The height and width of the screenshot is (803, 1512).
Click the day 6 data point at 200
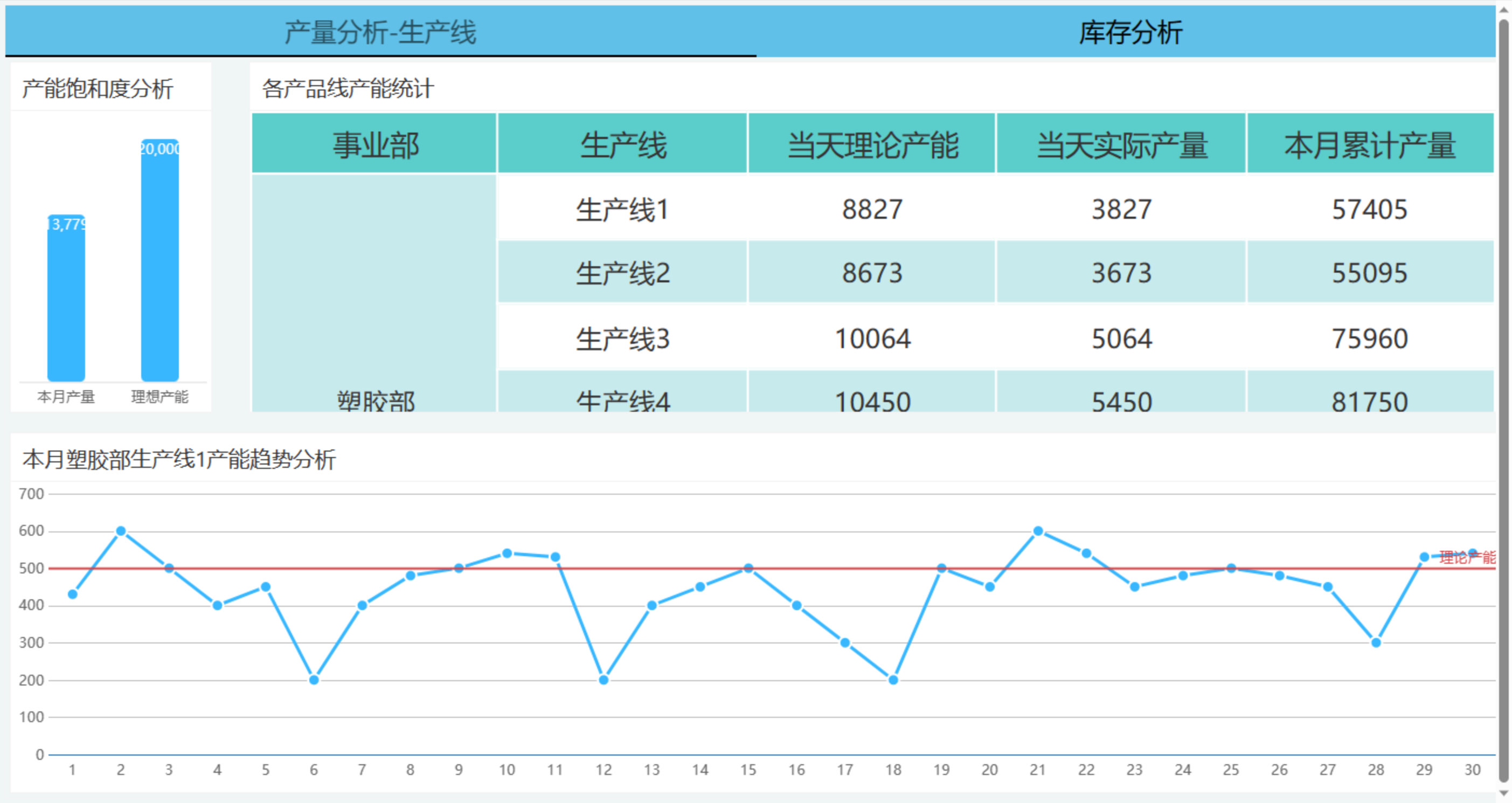(x=314, y=680)
